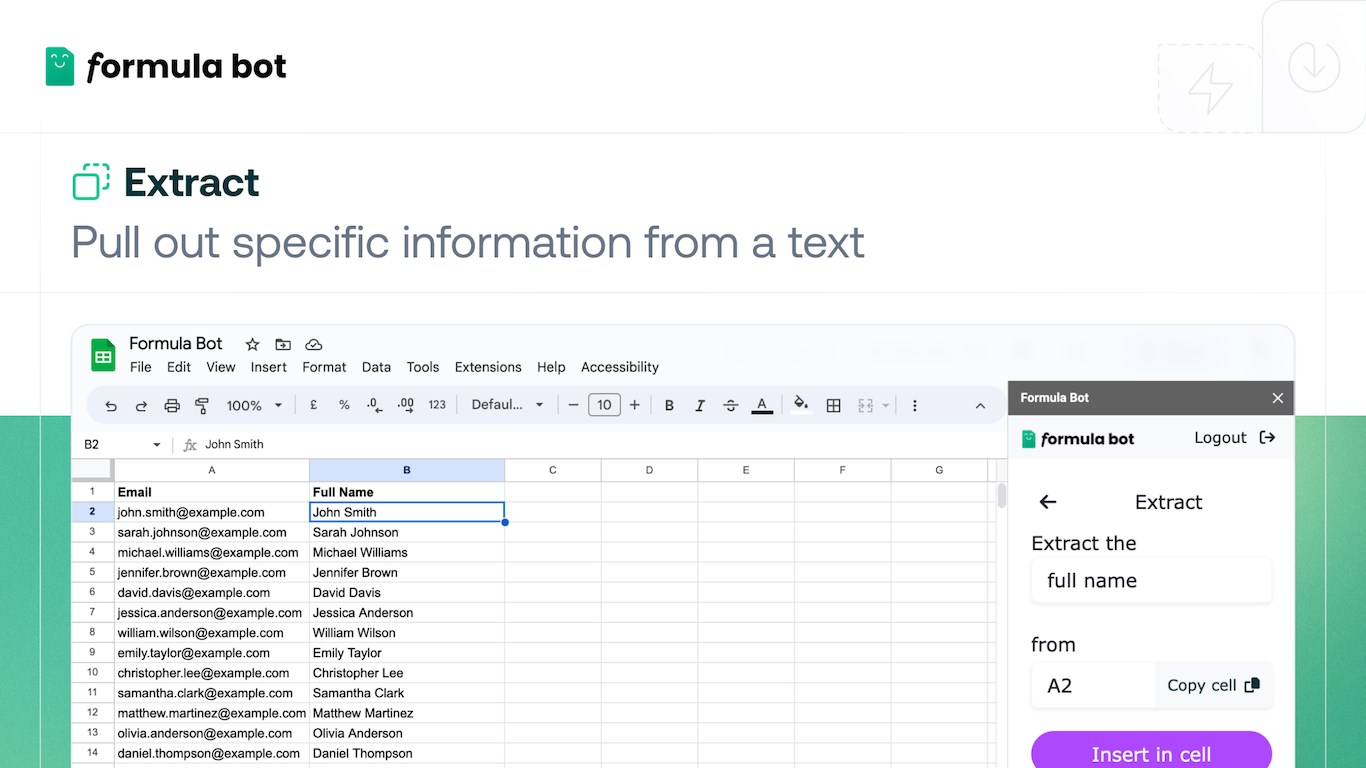Screen dimensions: 1366x768
Task: Click the Redo arrow in the toolbar
Action: pyautogui.click(x=141, y=406)
